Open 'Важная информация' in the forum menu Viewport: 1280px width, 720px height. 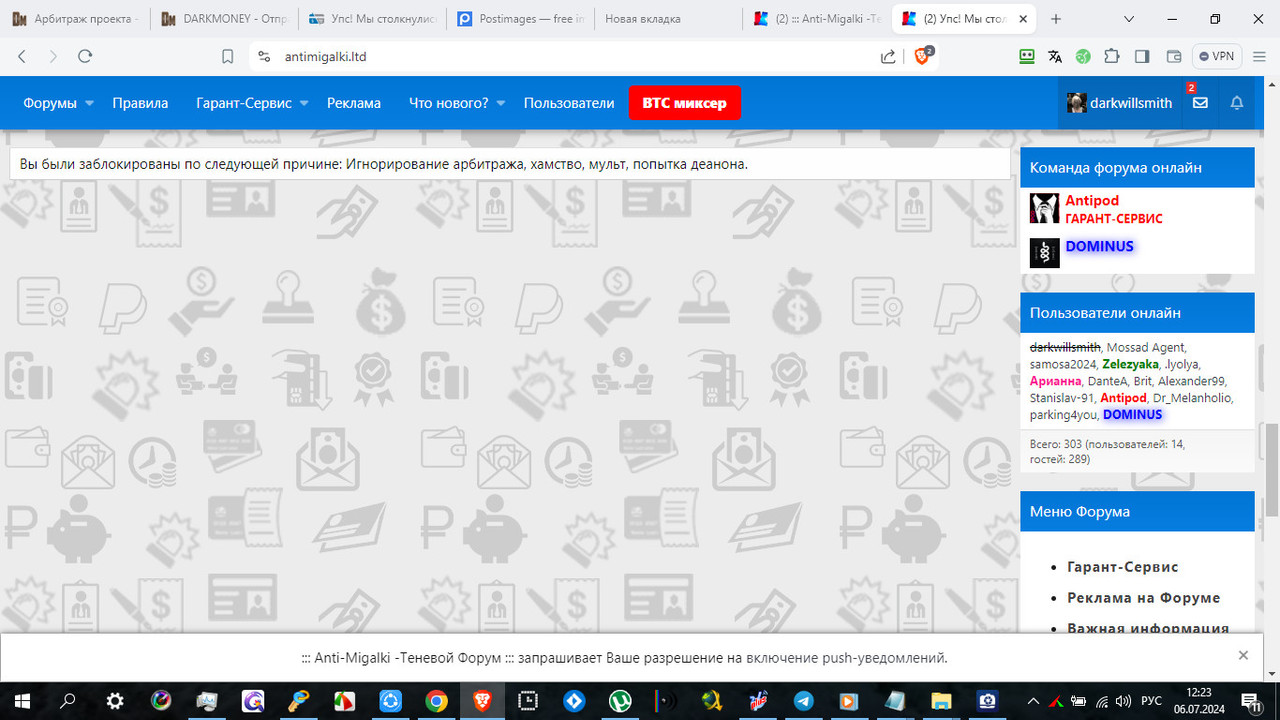(1148, 628)
